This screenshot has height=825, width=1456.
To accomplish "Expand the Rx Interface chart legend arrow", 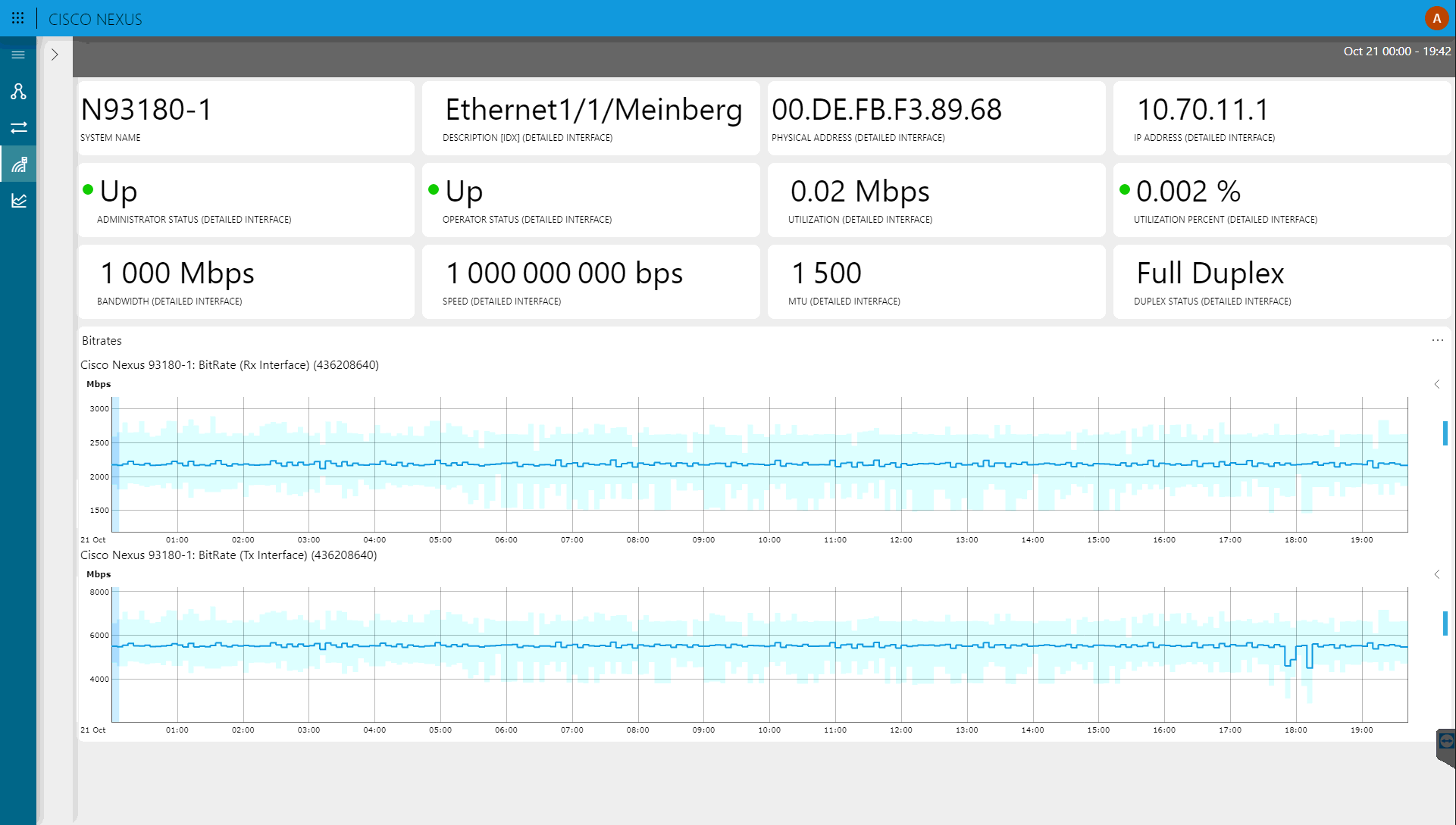I will [x=1436, y=384].
